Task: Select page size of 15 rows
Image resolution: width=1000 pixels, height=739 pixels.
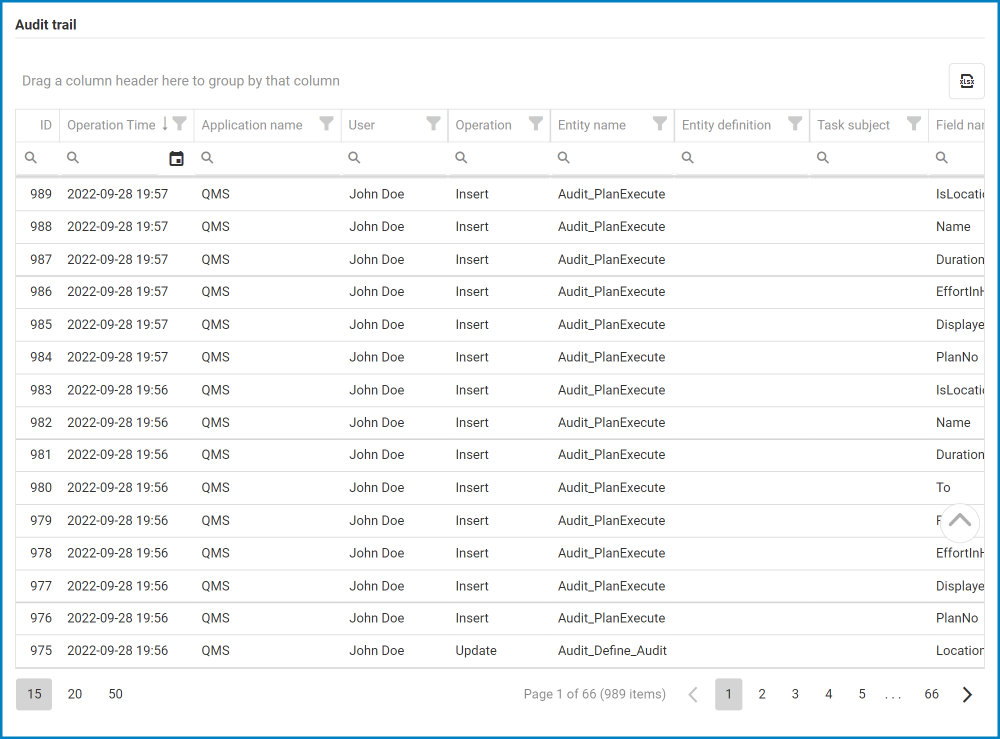Action: (x=34, y=694)
